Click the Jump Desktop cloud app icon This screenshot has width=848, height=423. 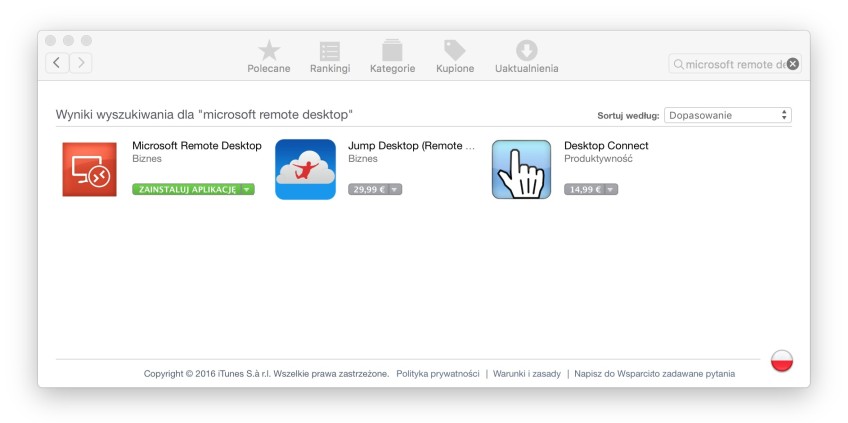305,169
